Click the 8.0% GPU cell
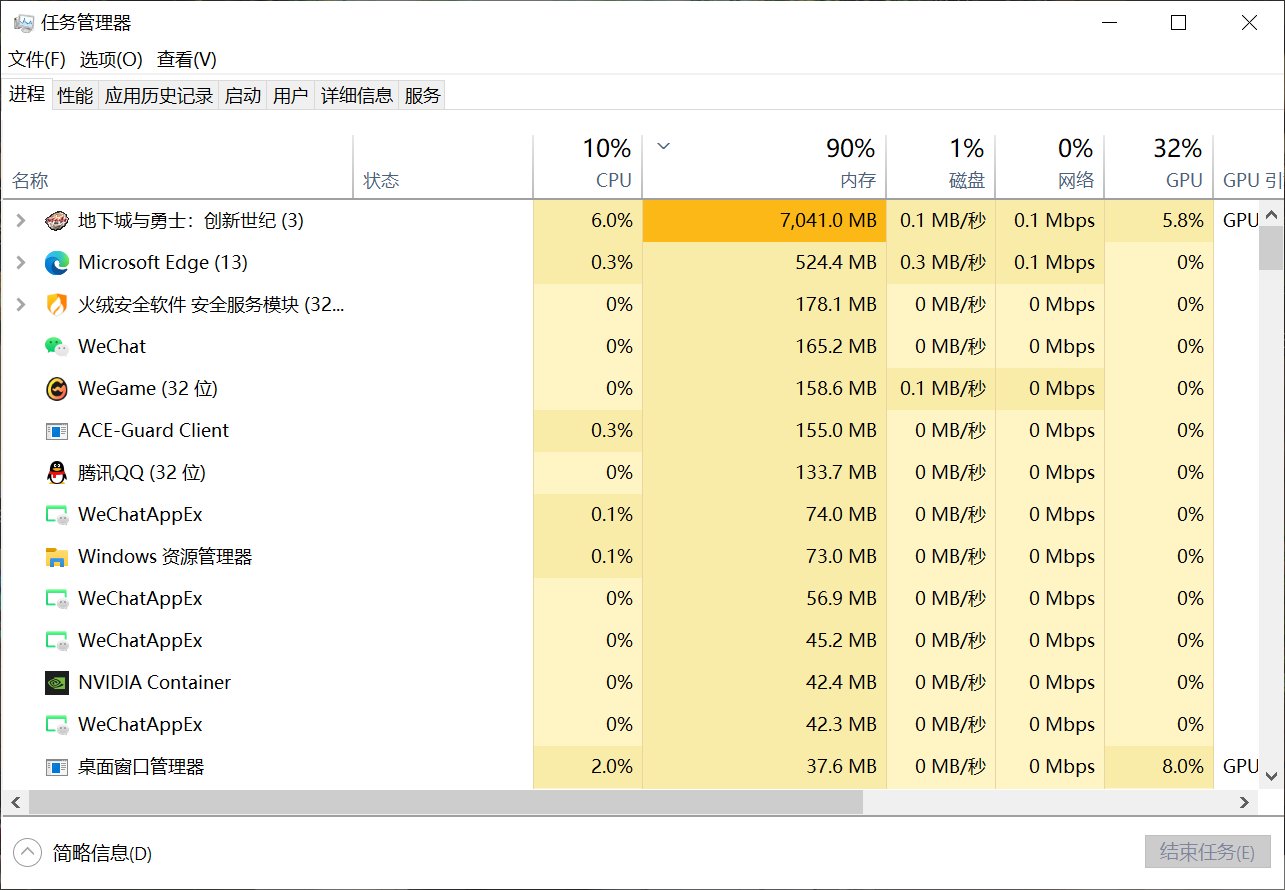Screen dimensions: 1285x890 pyautogui.click(x=1159, y=766)
